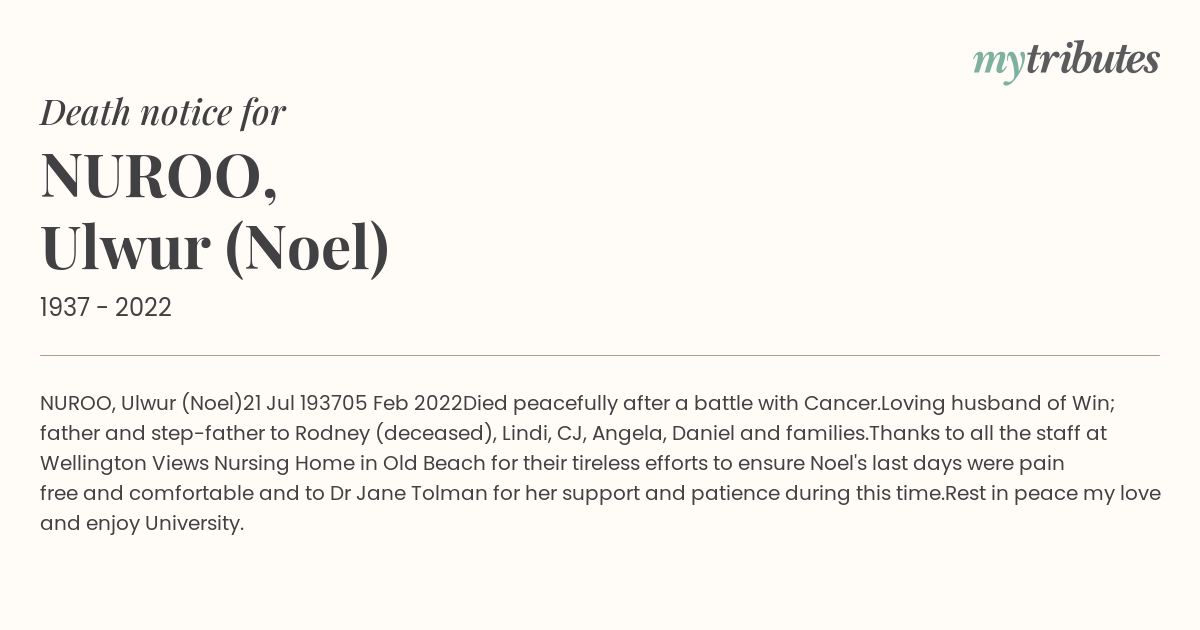
Task: Select the 'Death notice for' heading
Action: (x=163, y=112)
